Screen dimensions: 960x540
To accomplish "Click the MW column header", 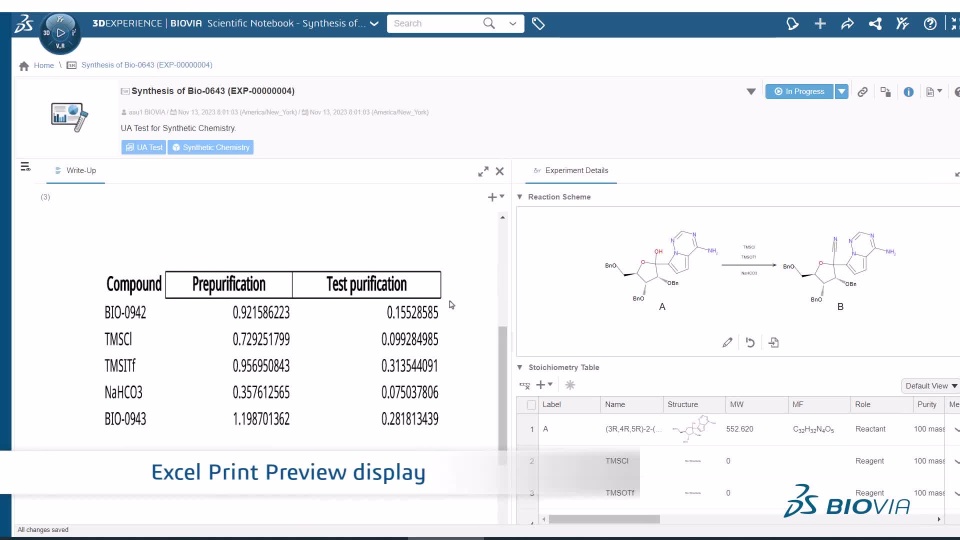I will [x=757, y=405].
